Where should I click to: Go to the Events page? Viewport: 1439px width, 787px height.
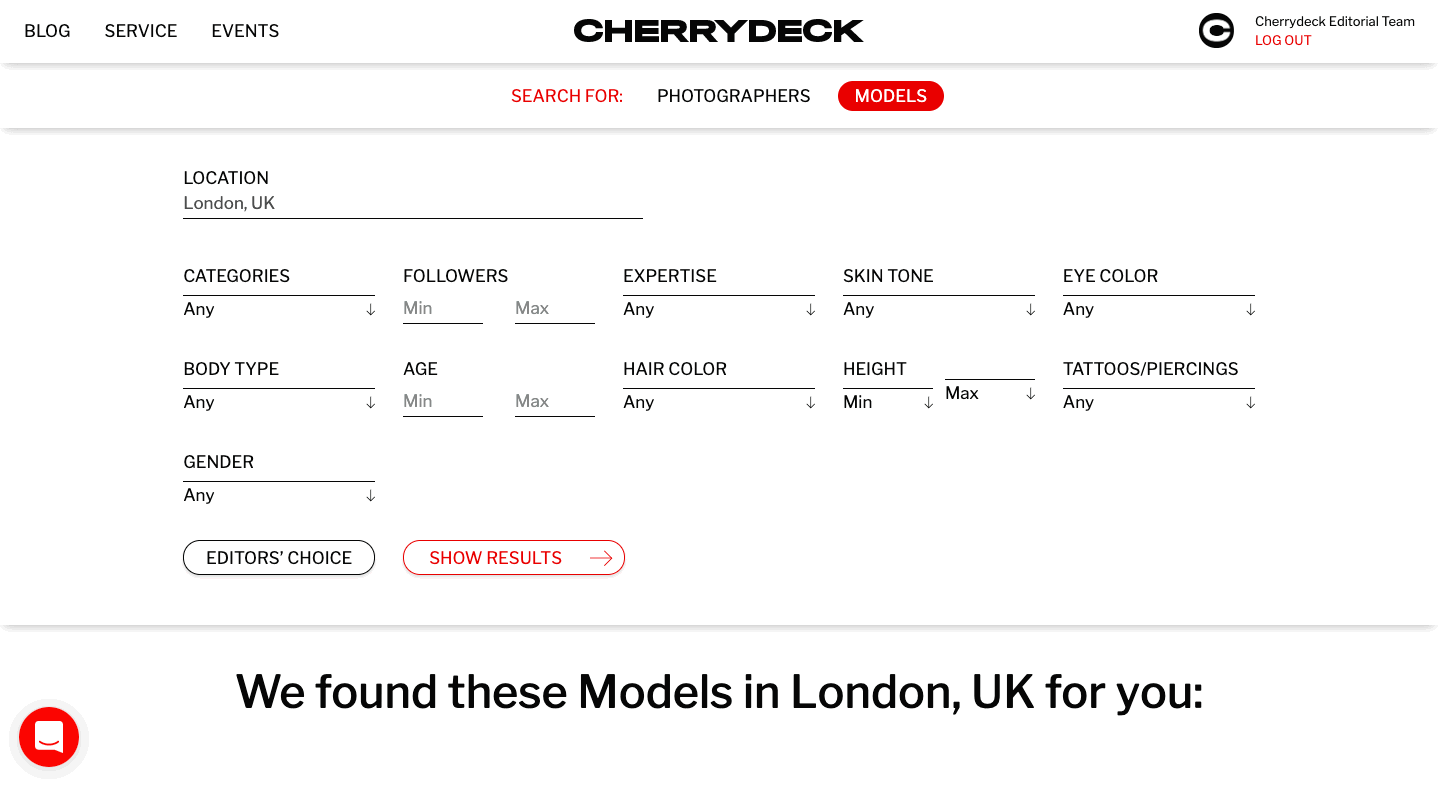tap(245, 31)
